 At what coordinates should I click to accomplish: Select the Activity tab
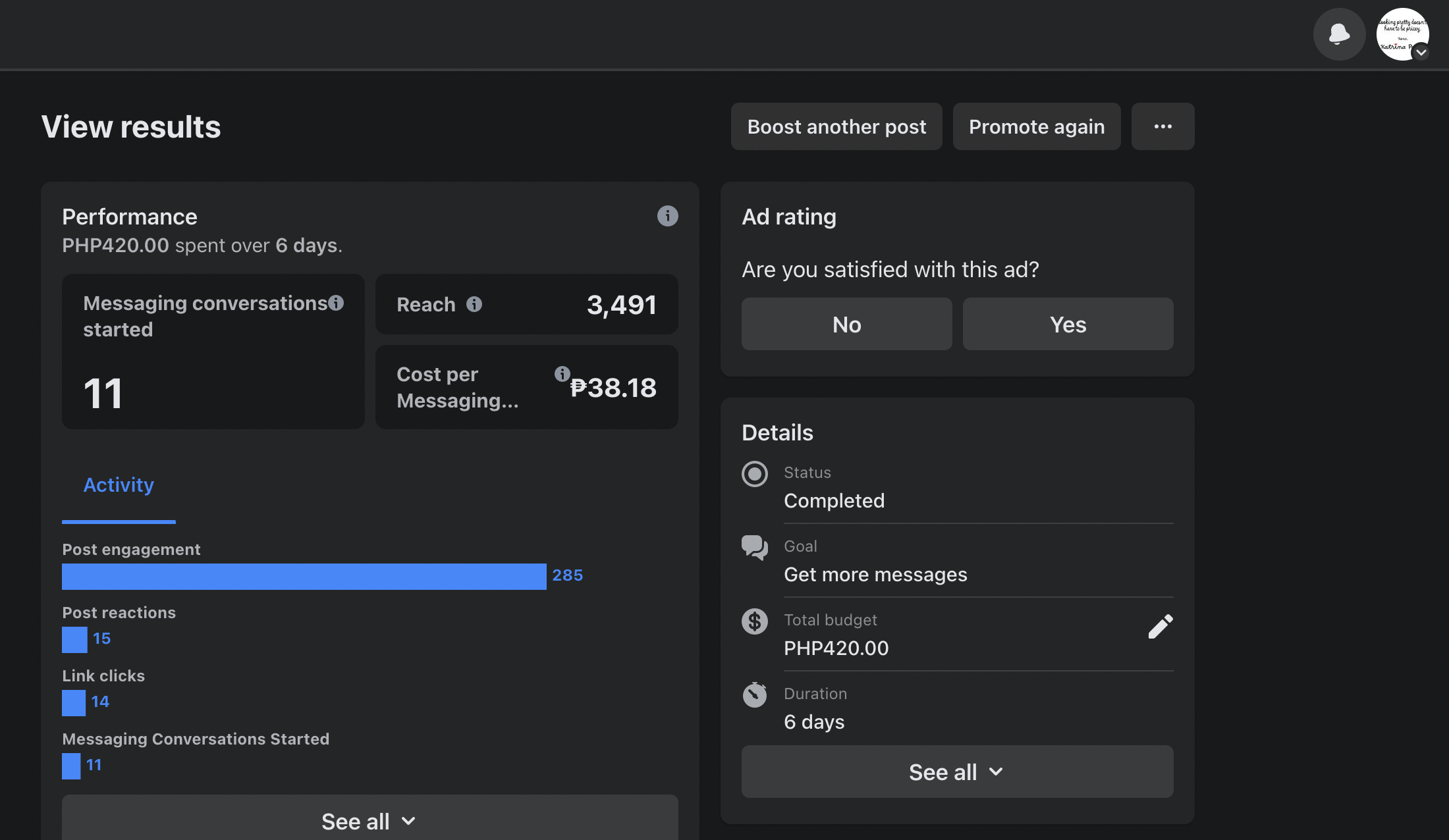click(x=119, y=485)
